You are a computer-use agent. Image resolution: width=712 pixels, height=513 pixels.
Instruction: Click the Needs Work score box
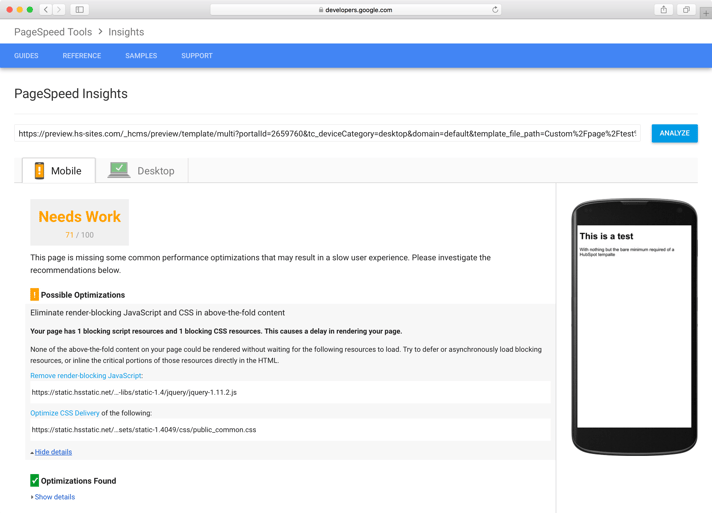(79, 222)
